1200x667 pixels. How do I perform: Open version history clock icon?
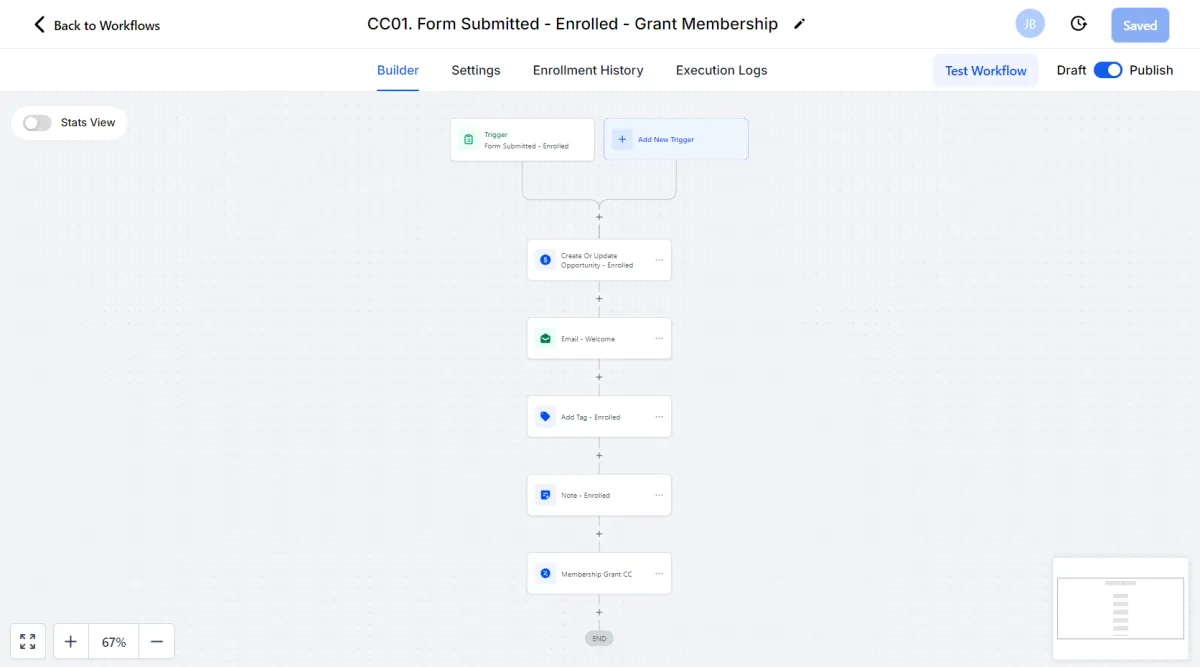coord(1078,24)
